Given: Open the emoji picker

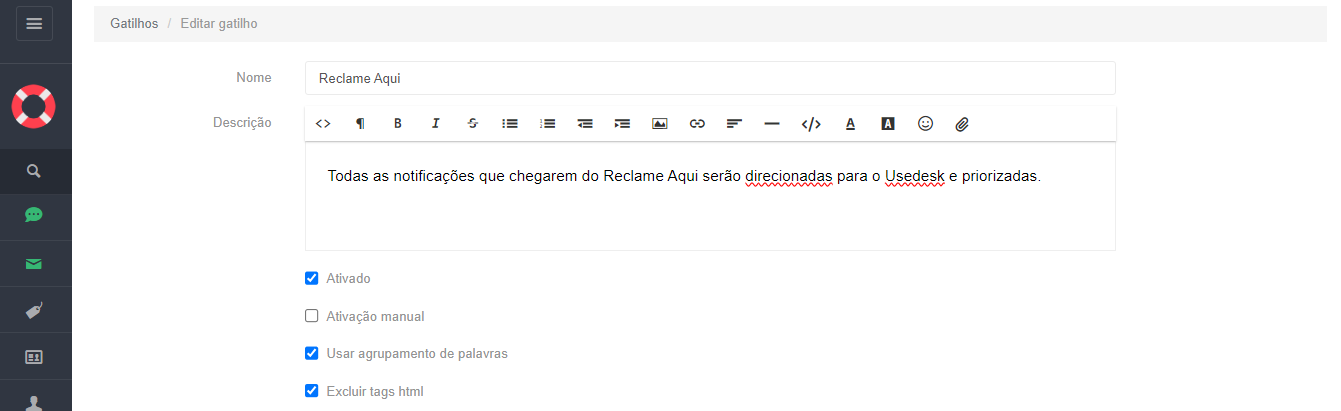Looking at the screenshot, I should click(925, 124).
